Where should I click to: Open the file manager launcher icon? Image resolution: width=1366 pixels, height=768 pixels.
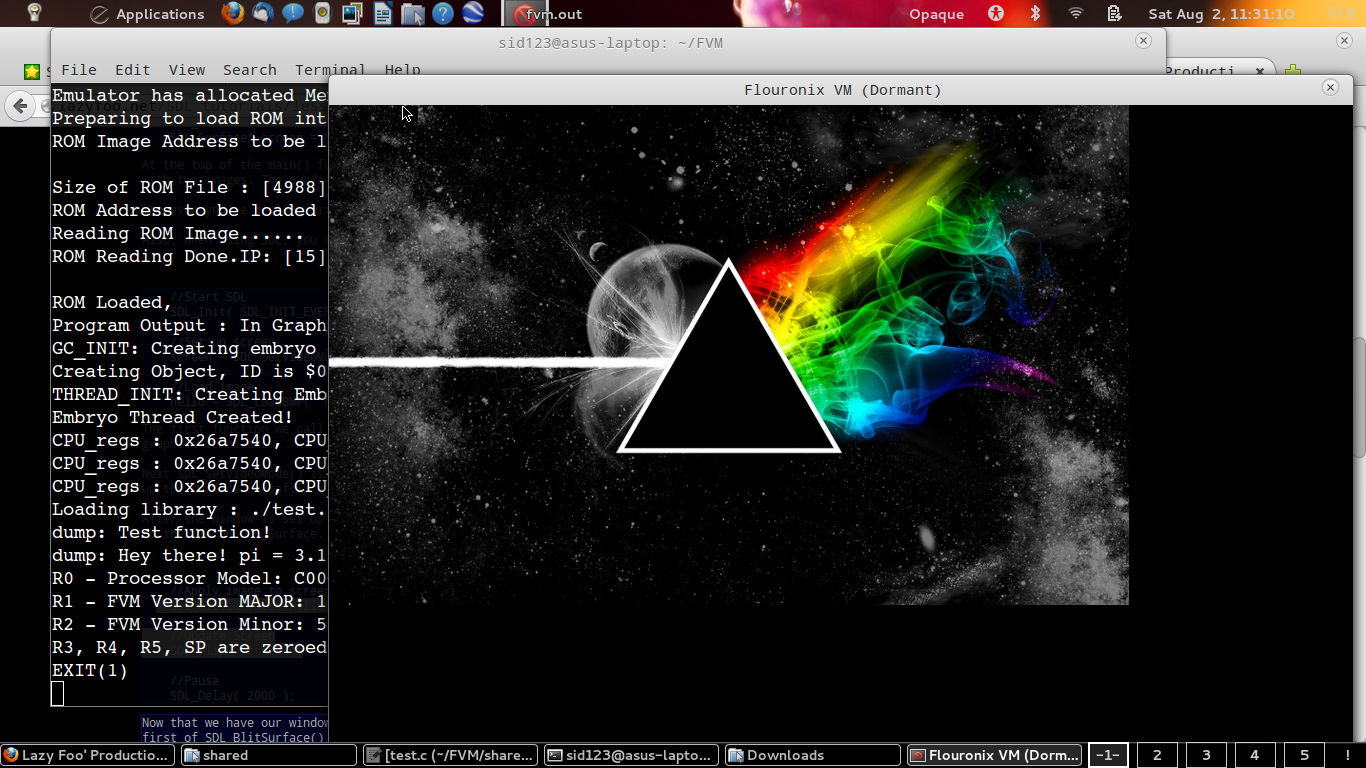click(412, 13)
